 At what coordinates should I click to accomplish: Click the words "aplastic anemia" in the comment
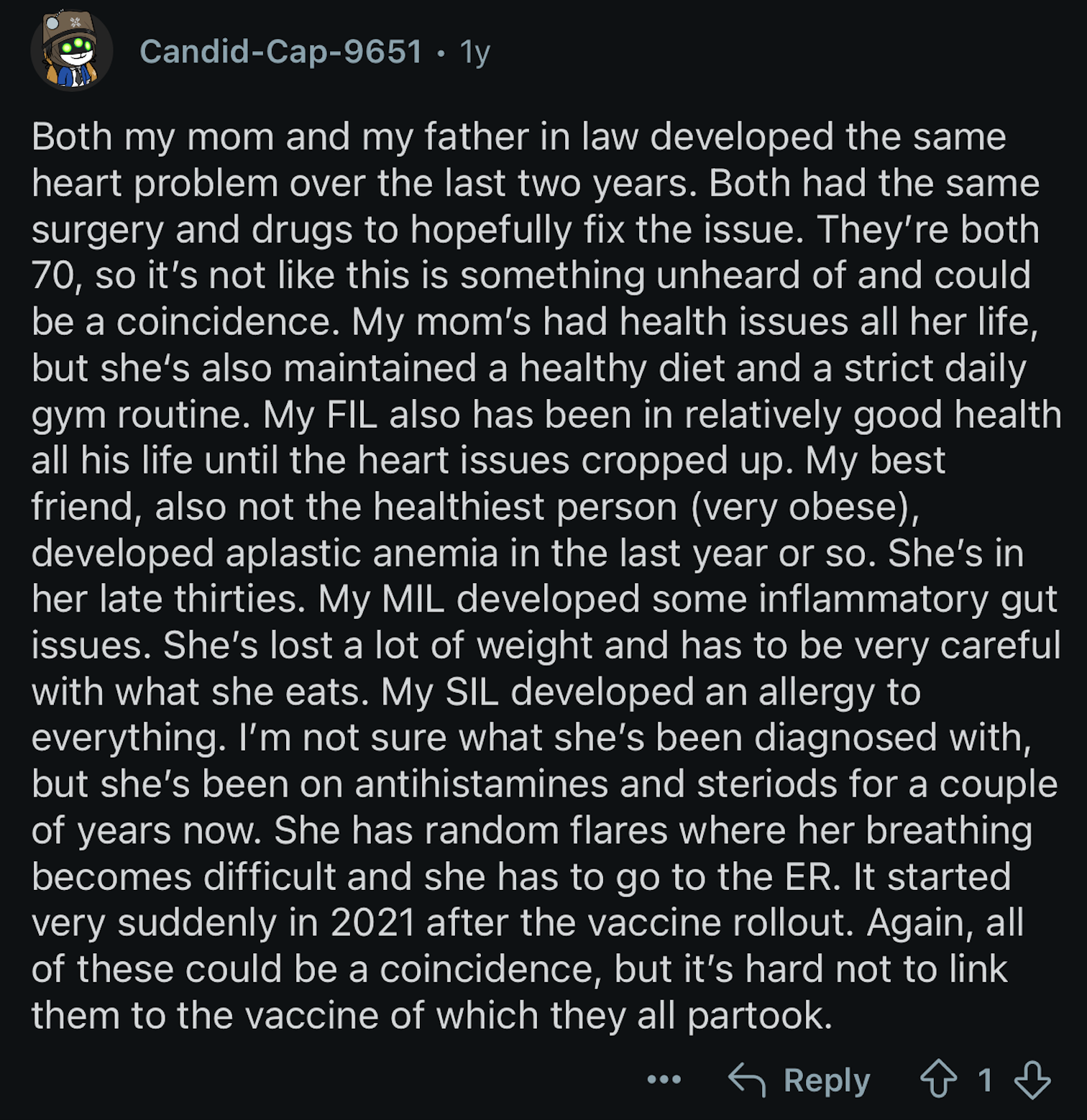click(362, 553)
